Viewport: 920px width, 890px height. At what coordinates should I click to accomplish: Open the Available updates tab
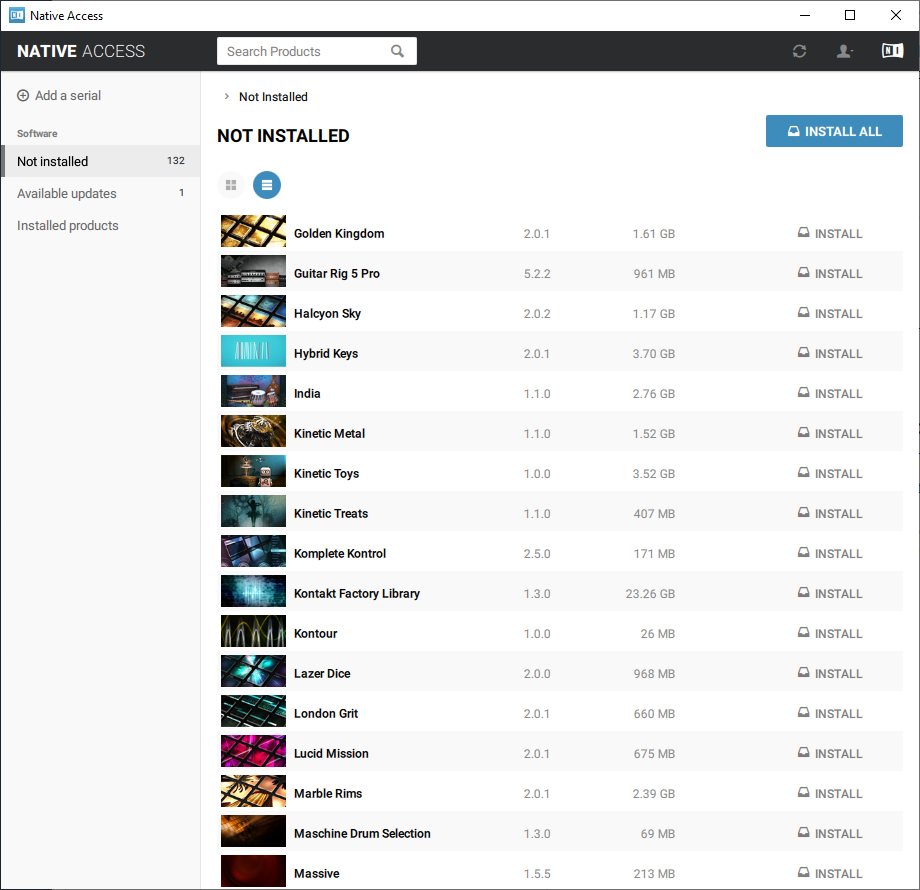[x=67, y=194]
